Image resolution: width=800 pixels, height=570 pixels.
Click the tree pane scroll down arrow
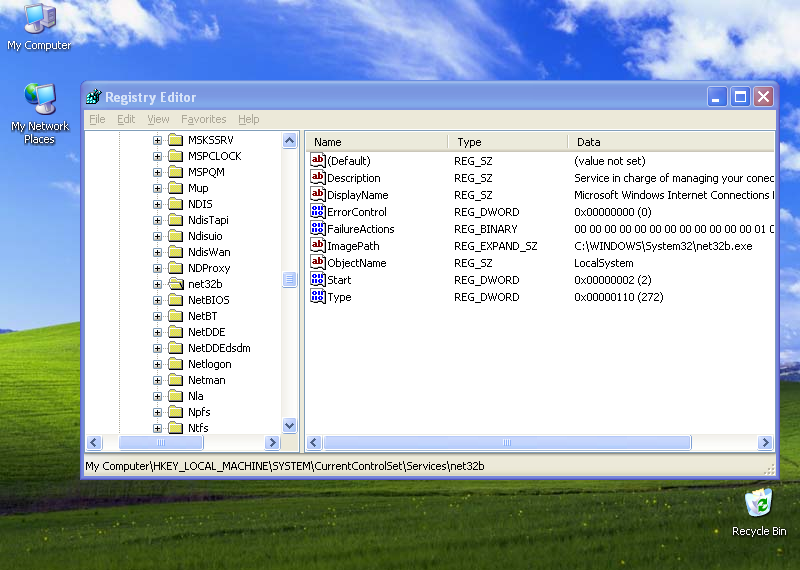point(289,425)
